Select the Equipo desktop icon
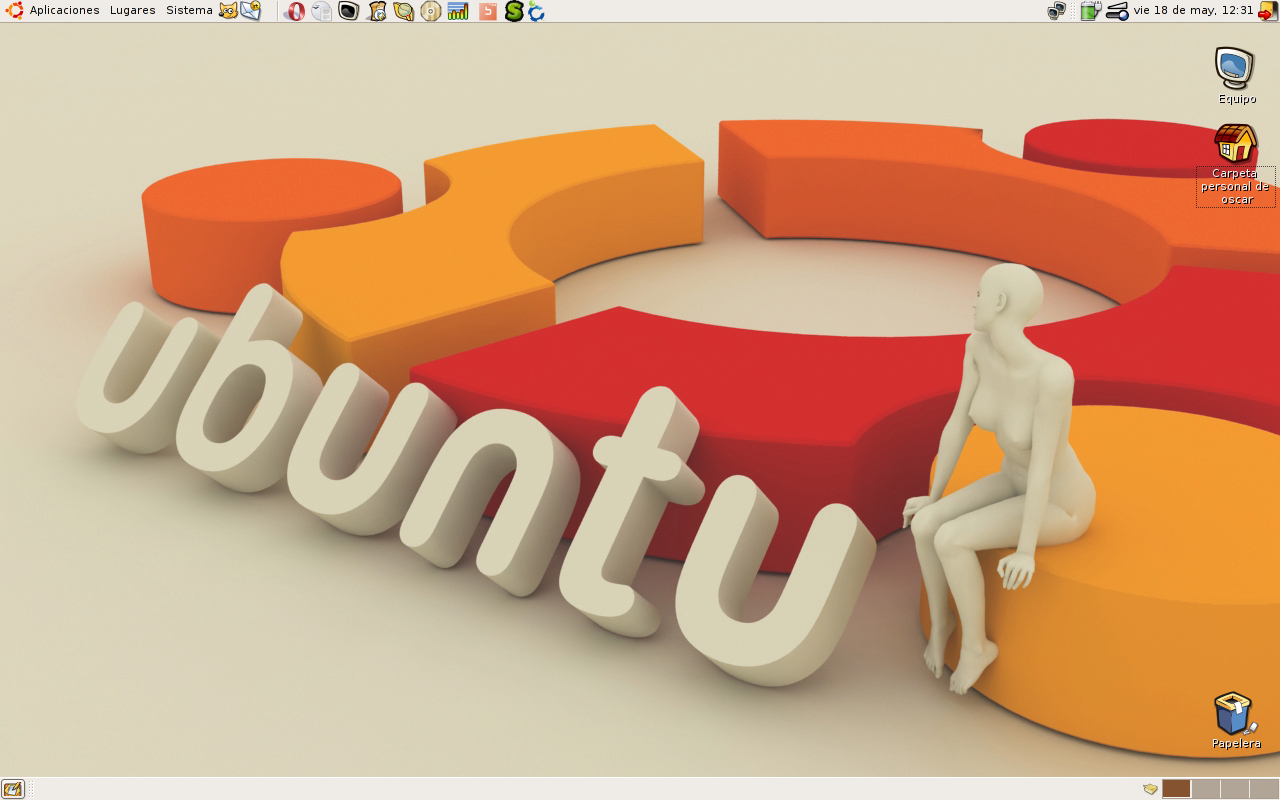Screen dimensions: 1280x800 [x=1236, y=75]
